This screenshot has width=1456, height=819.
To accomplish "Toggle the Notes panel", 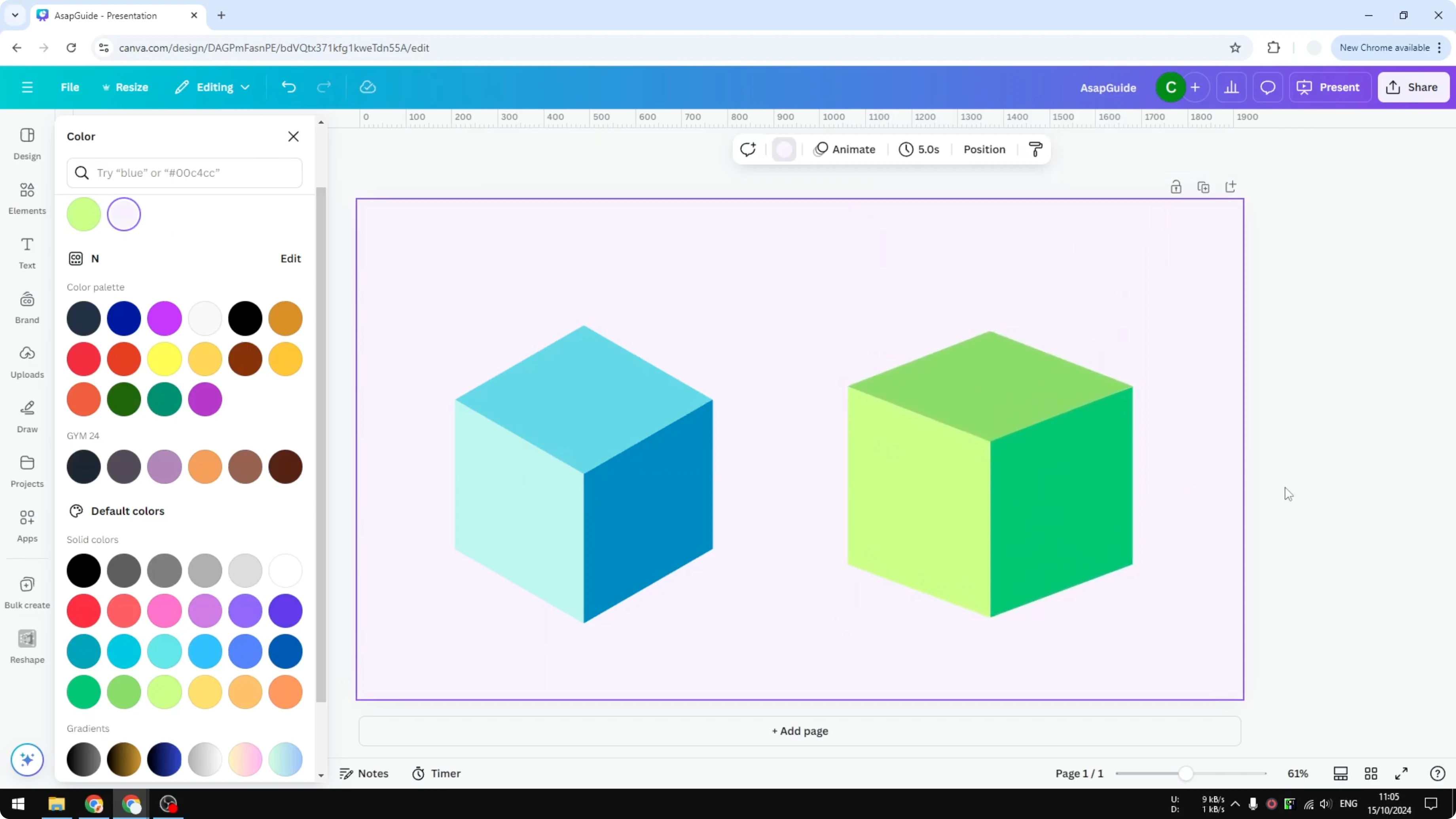I will [x=364, y=773].
